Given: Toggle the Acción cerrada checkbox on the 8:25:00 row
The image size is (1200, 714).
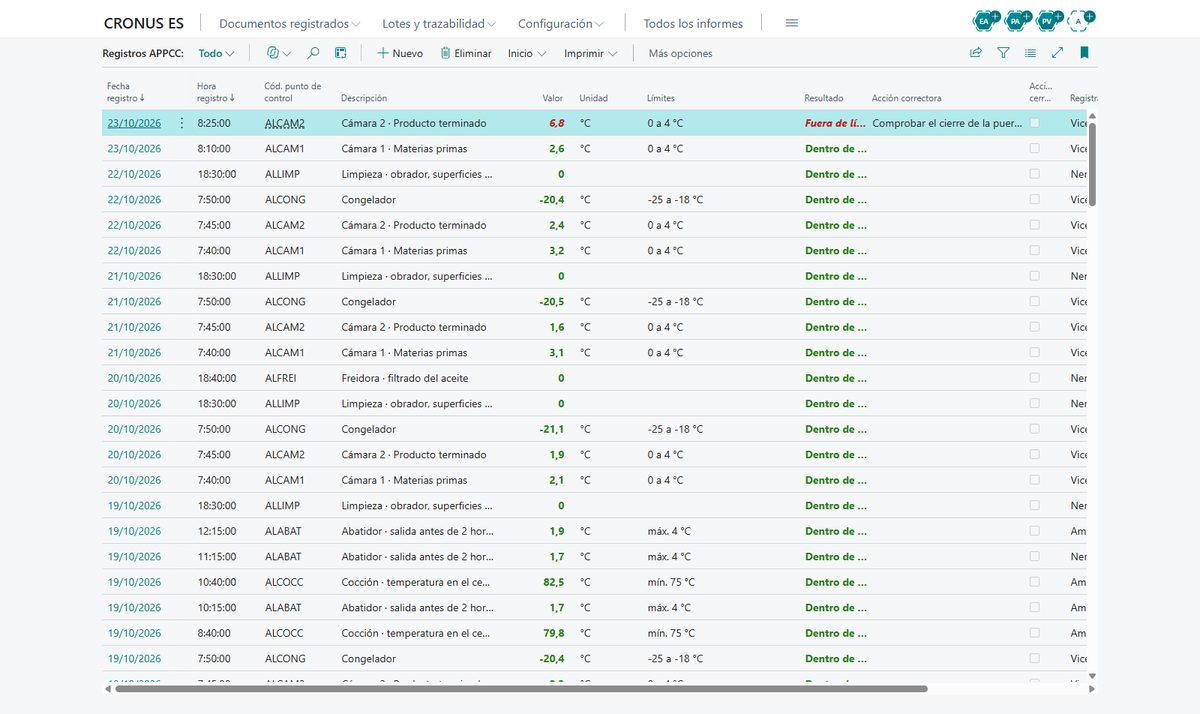Looking at the screenshot, I should click(1034, 123).
